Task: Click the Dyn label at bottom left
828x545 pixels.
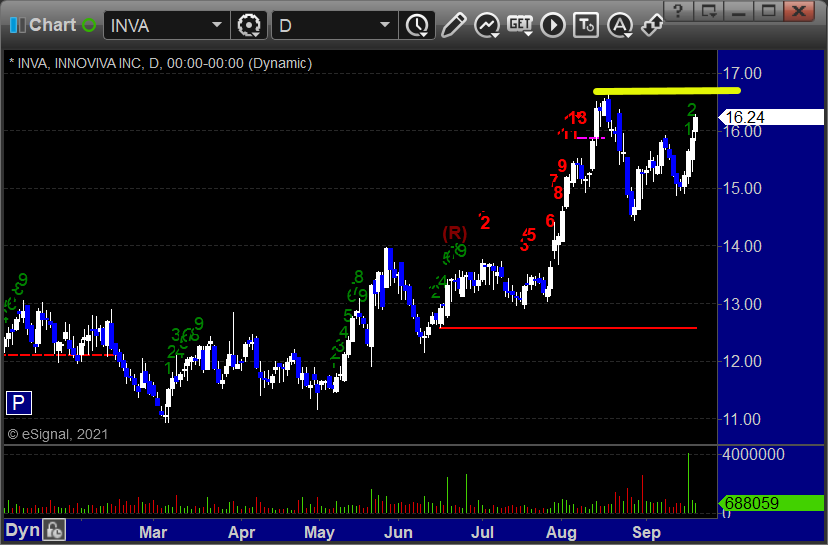Action: pyautogui.click(x=23, y=530)
